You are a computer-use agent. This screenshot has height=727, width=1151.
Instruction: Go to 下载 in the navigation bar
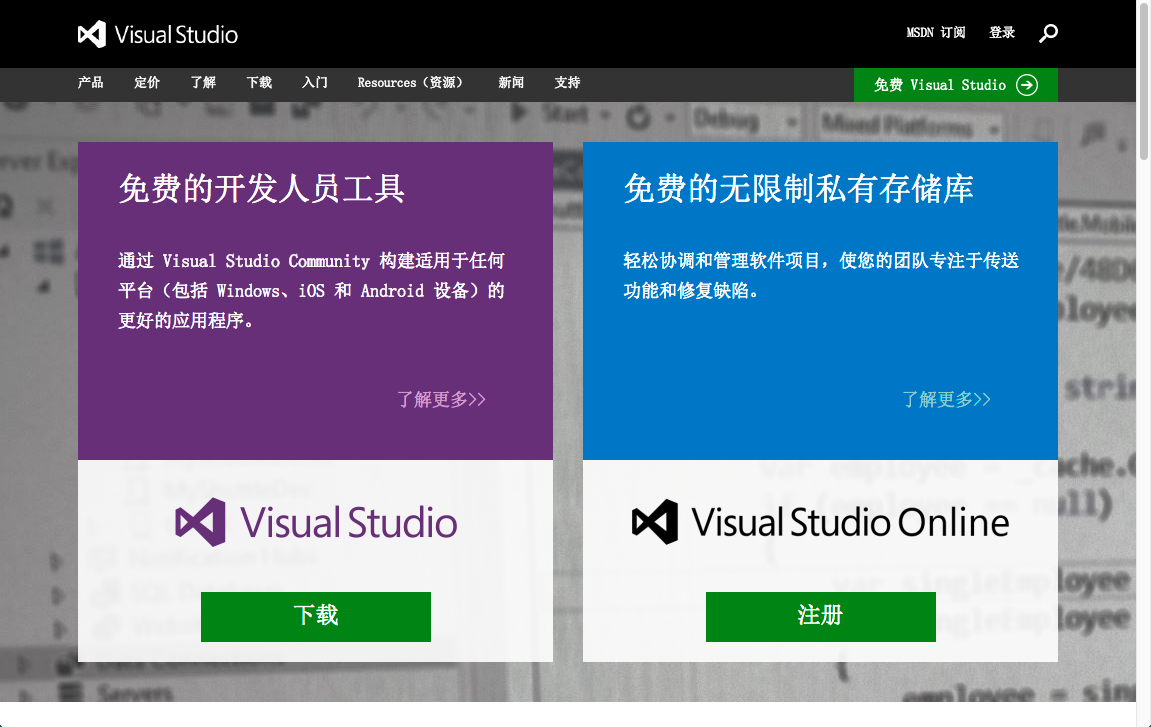[259, 82]
